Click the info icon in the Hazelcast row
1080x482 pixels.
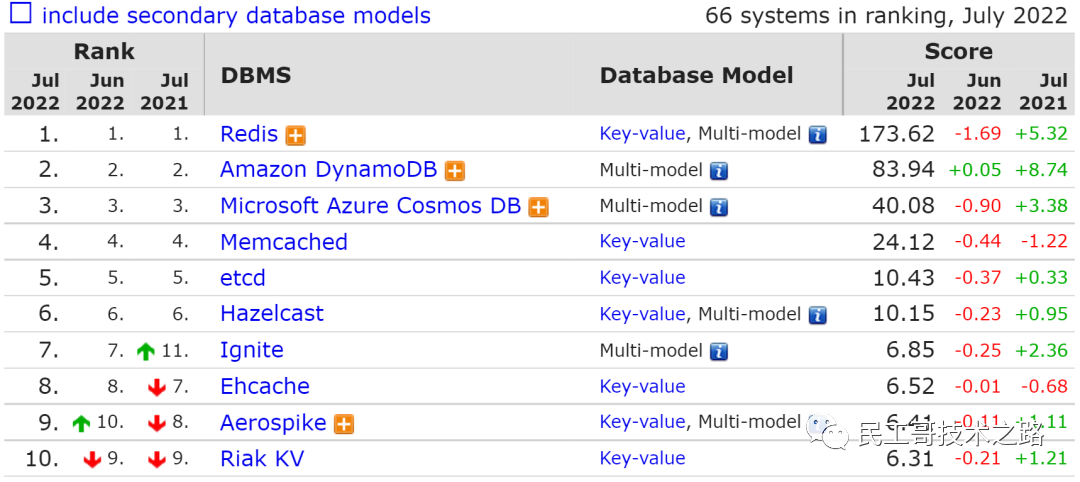click(x=818, y=315)
